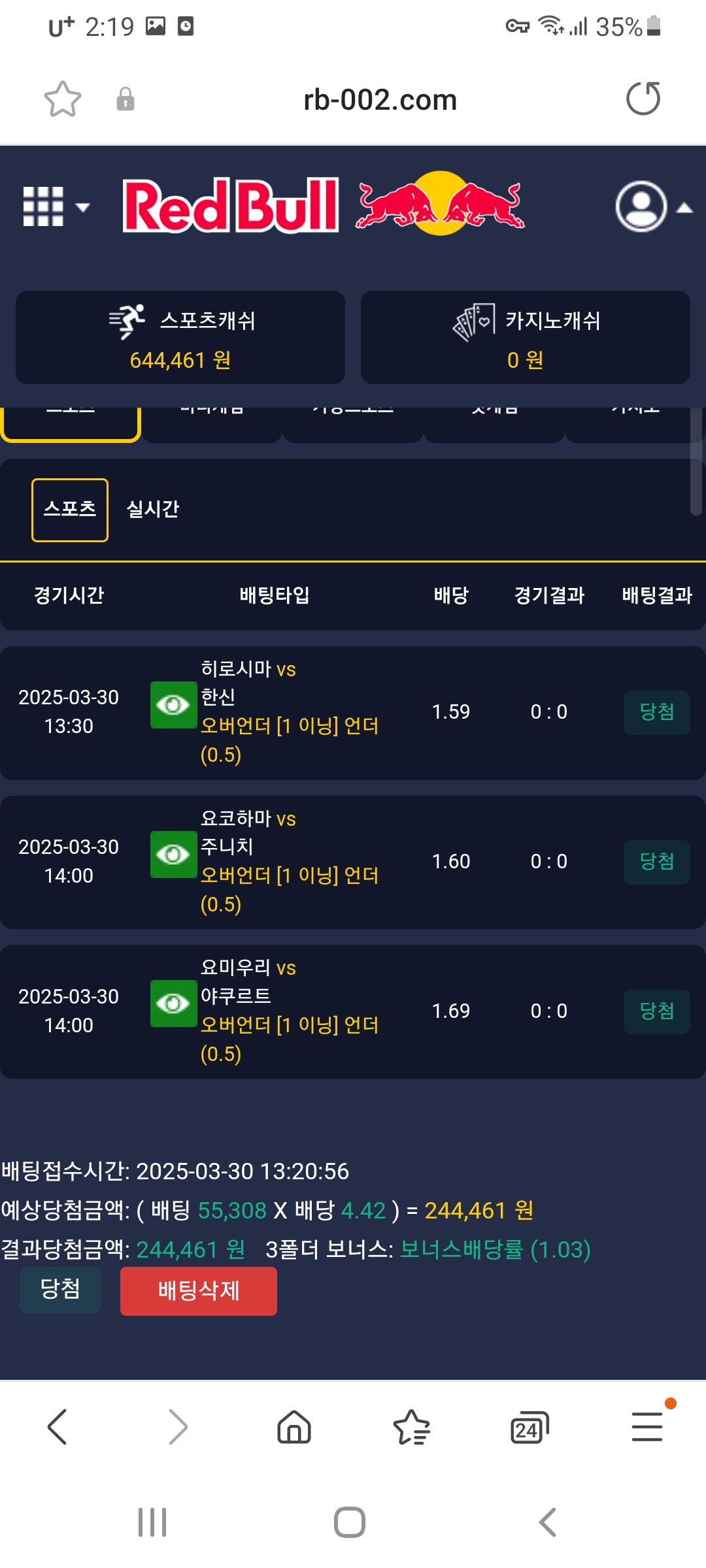This screenshot has width=706, height=1568.
Task: Expand arrow next to profile avatar
Action: (x=684, y=208)
